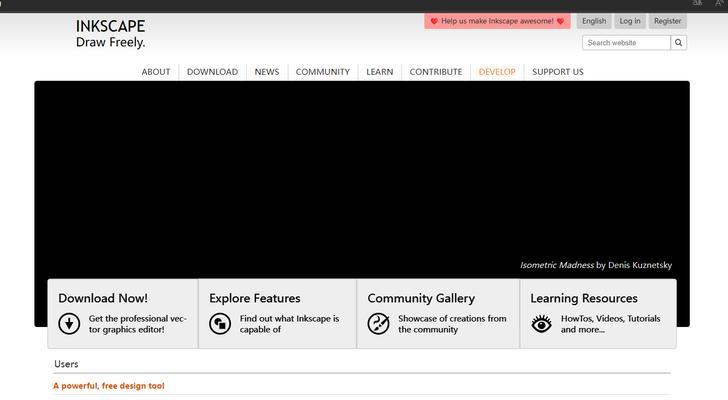Click the Log in button
This screenshot has height=400, width=728.
pyautogui.click(x=630, y=21)
